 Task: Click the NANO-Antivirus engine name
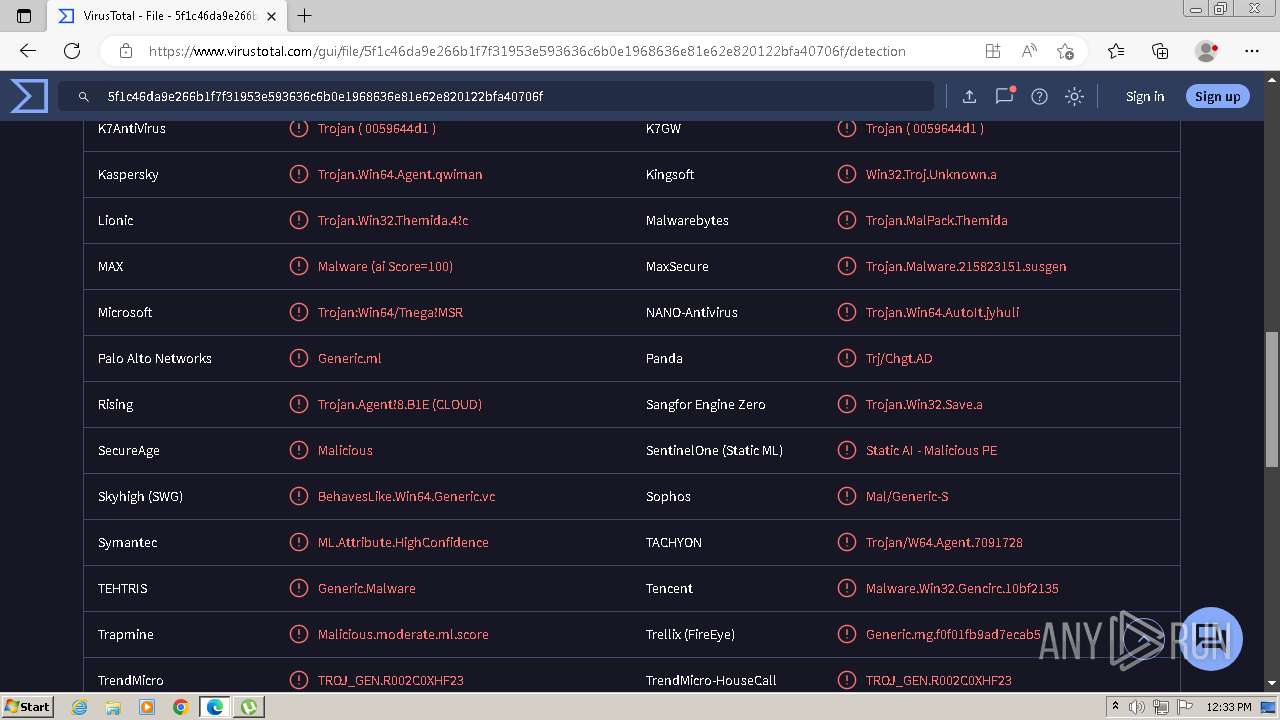tap(692, 312)
